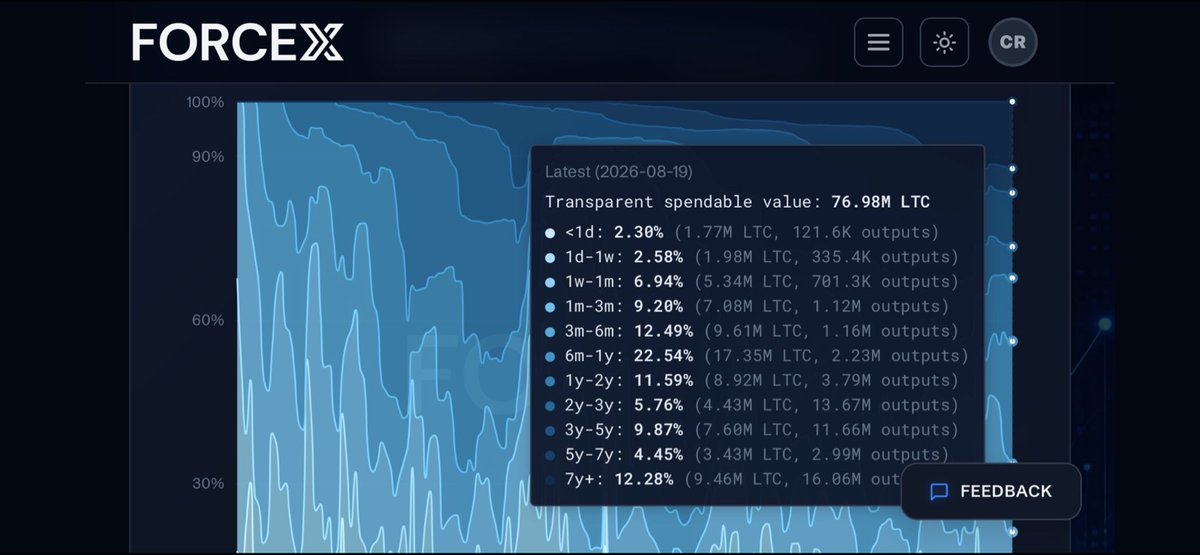Image resolution: width=1200 pixels, height=555 pixels.
Task: Select the '1w-1m: 6.94%' tooltip row
Action: click(752, 282)
